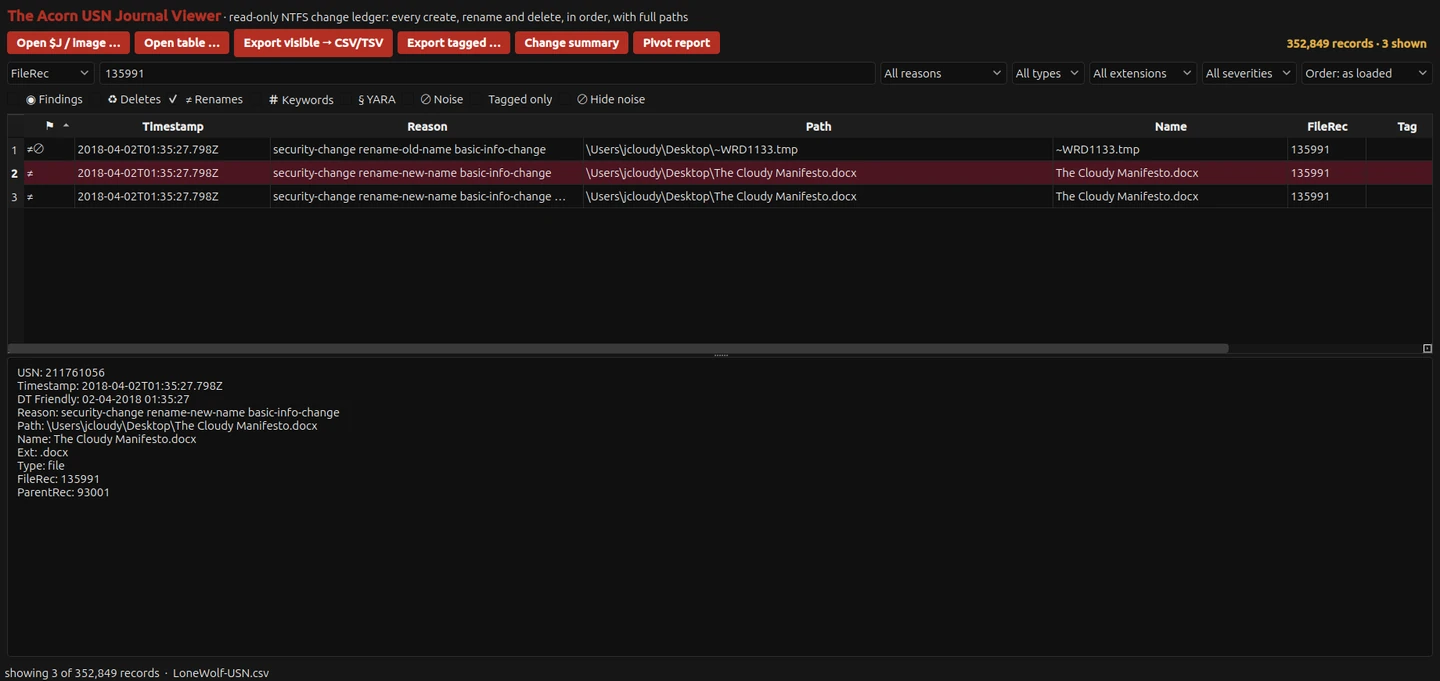Click the Open table button
1440x681 pixels.
pos(181,43)
